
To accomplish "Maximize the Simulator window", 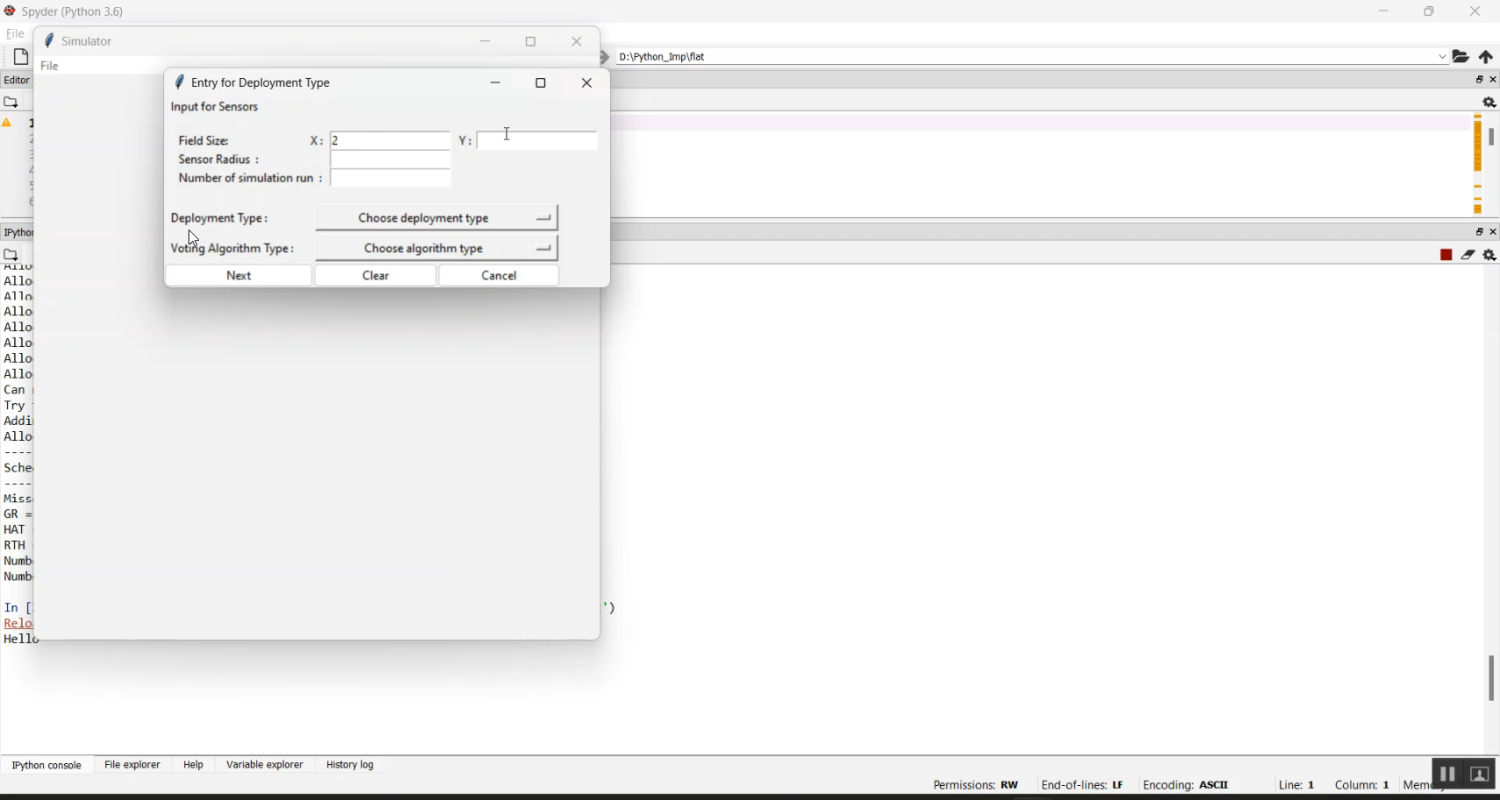I will (531, 42).
